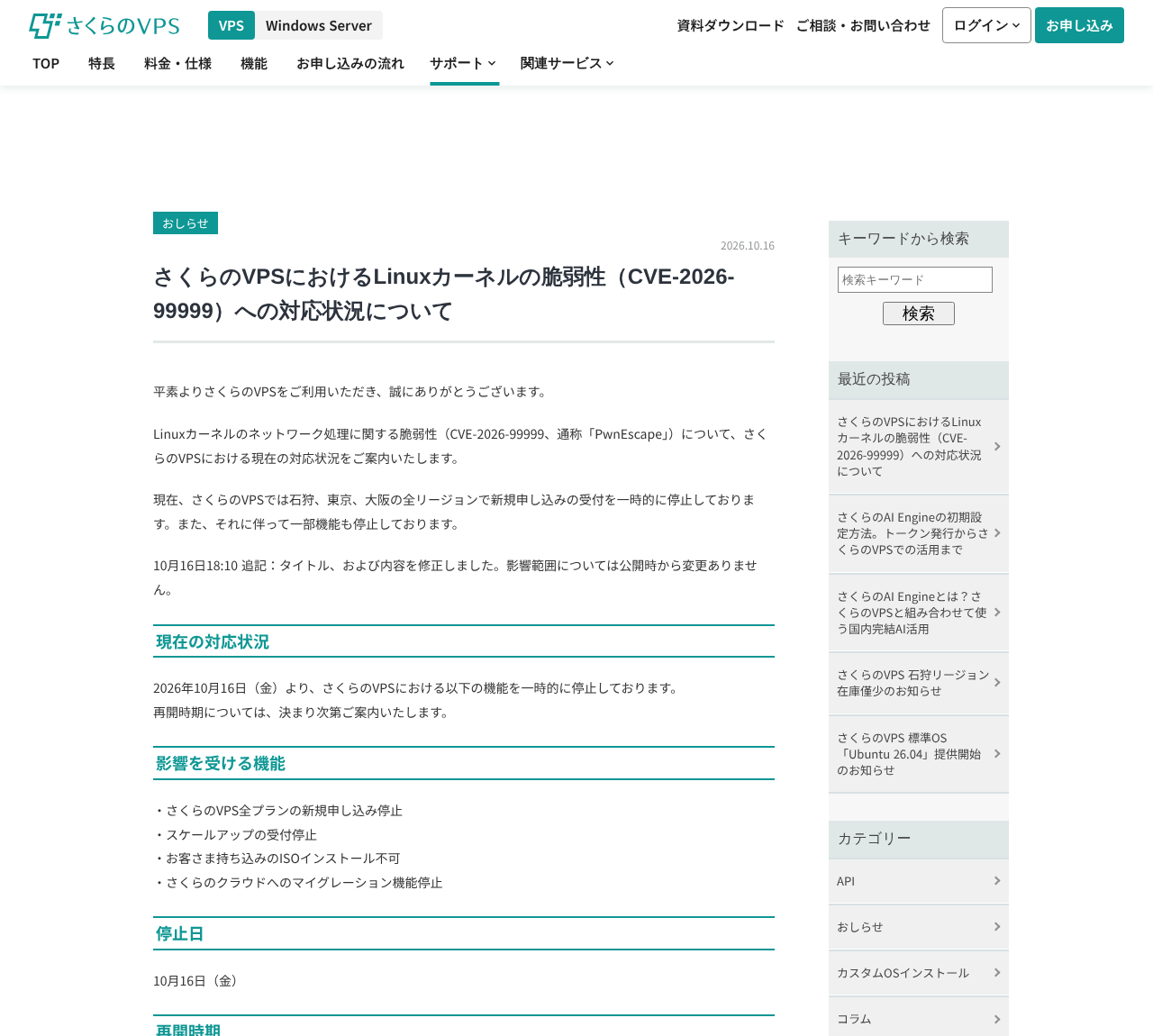Click the article date 2026.10.16
The image size is (1153, 1036).
(748, 246)
